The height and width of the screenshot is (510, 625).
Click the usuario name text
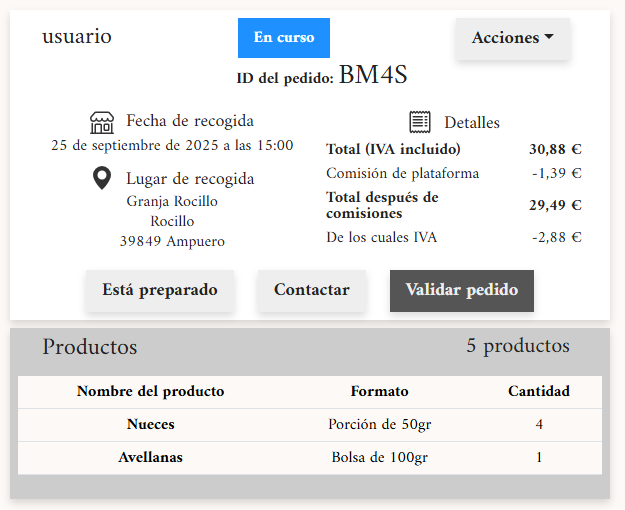(77, 36)
